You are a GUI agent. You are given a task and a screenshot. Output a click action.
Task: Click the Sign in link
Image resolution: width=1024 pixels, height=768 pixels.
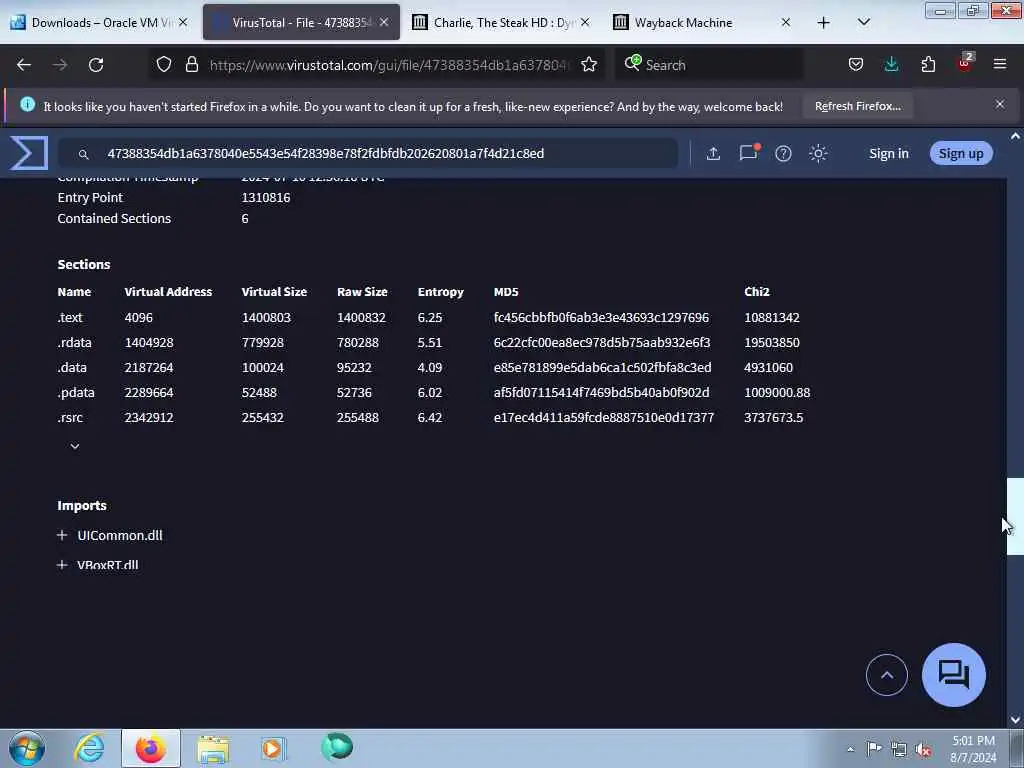pos(888,153)
